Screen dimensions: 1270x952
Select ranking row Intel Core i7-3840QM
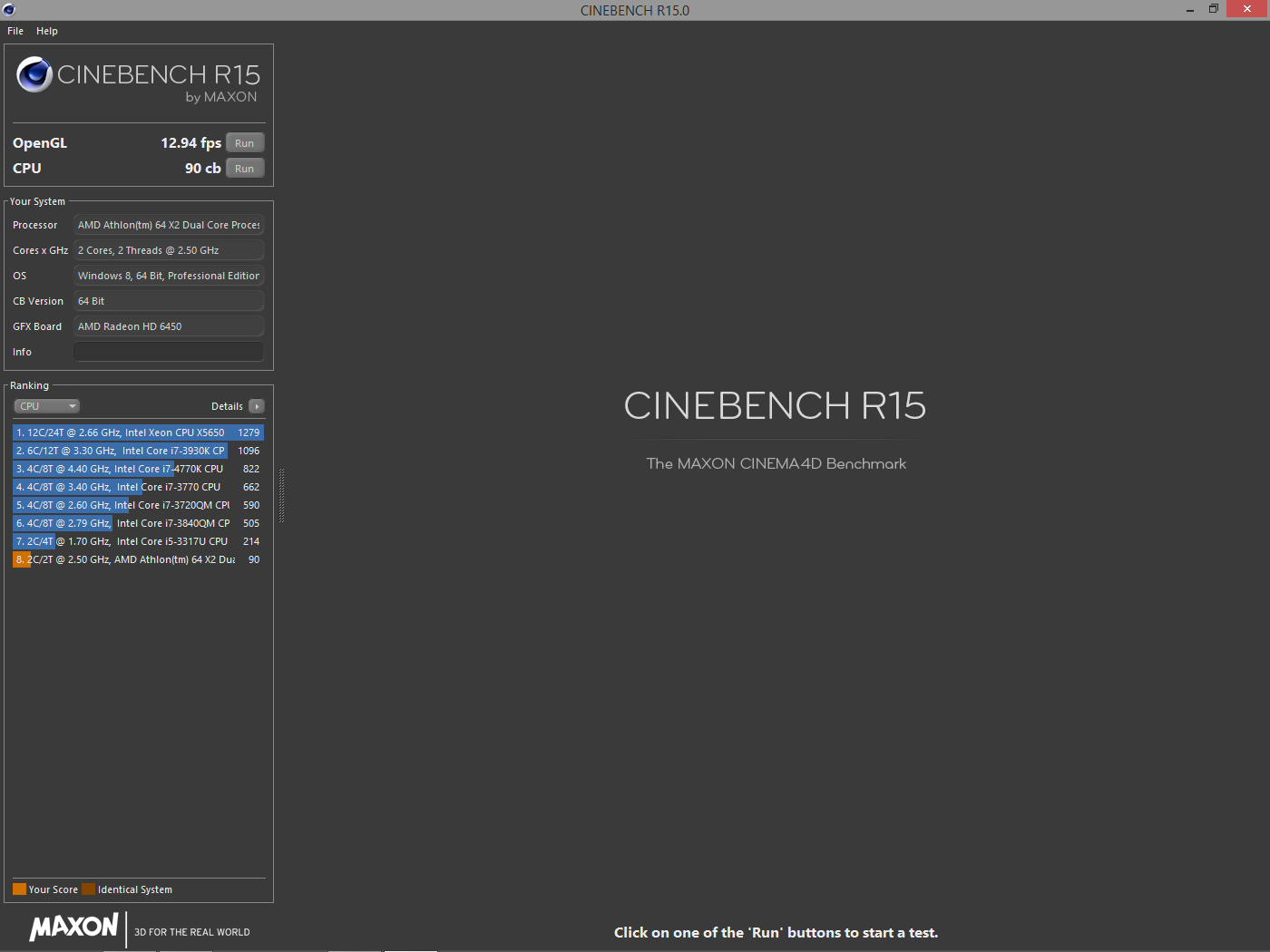138,523
